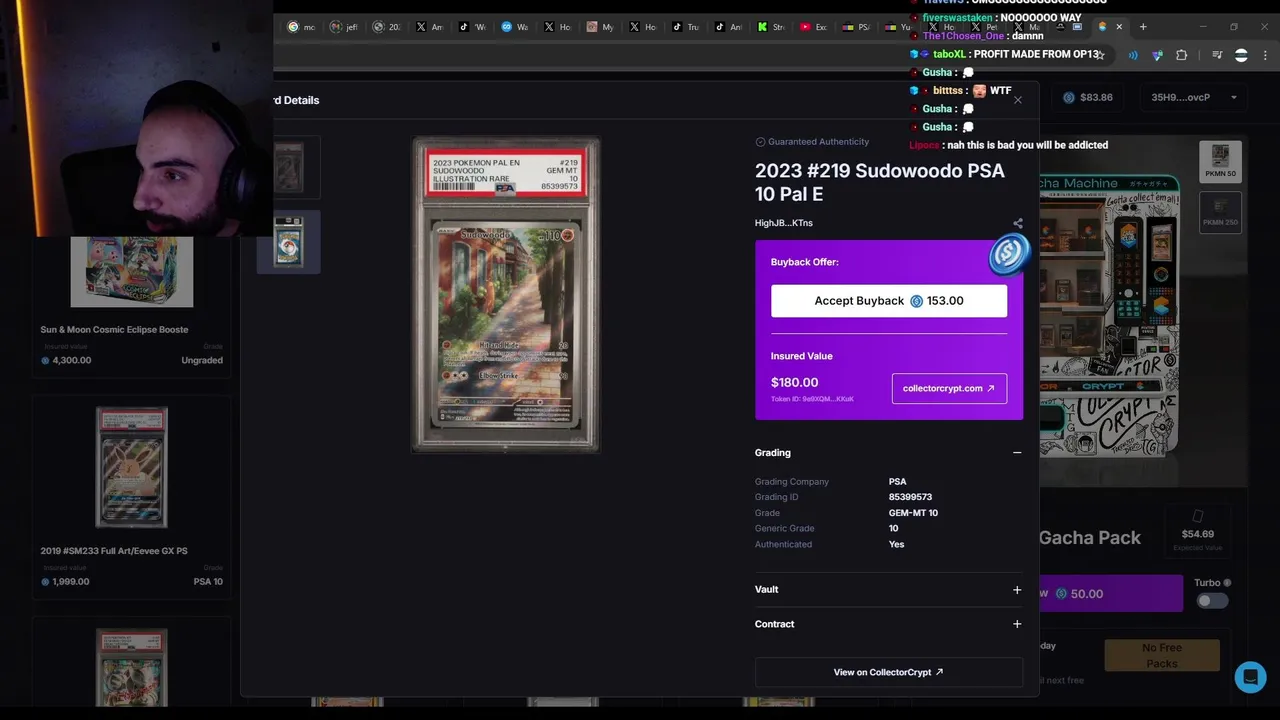Click the $54.69 expected value box
The height and width of the screenshot is (720, 1280).
click(1197, 530)
